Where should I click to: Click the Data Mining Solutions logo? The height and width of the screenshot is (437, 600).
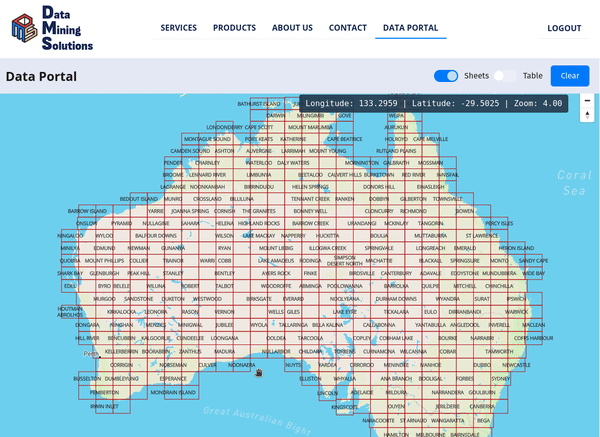52,28
